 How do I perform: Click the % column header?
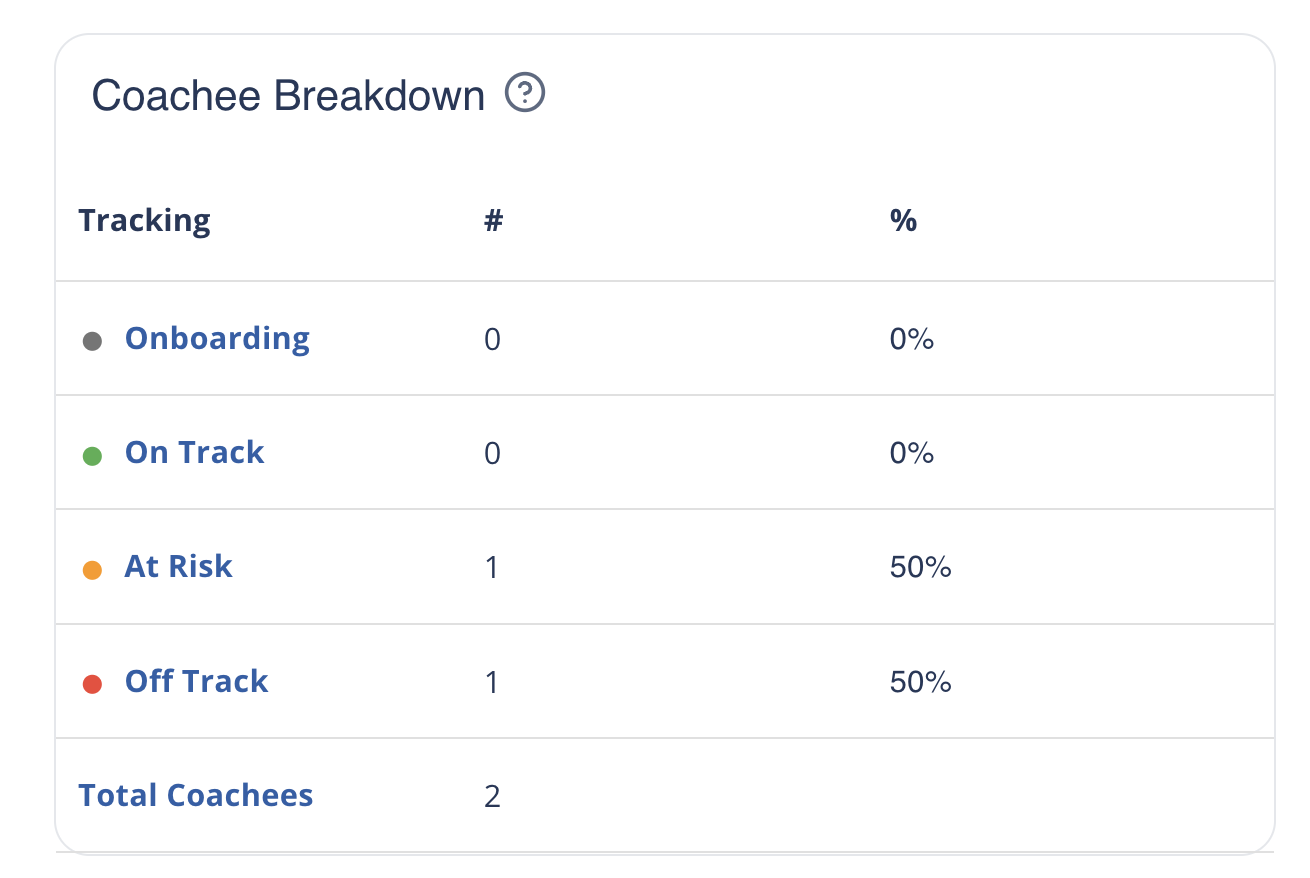pyautogui.click(x=903, y=220)
